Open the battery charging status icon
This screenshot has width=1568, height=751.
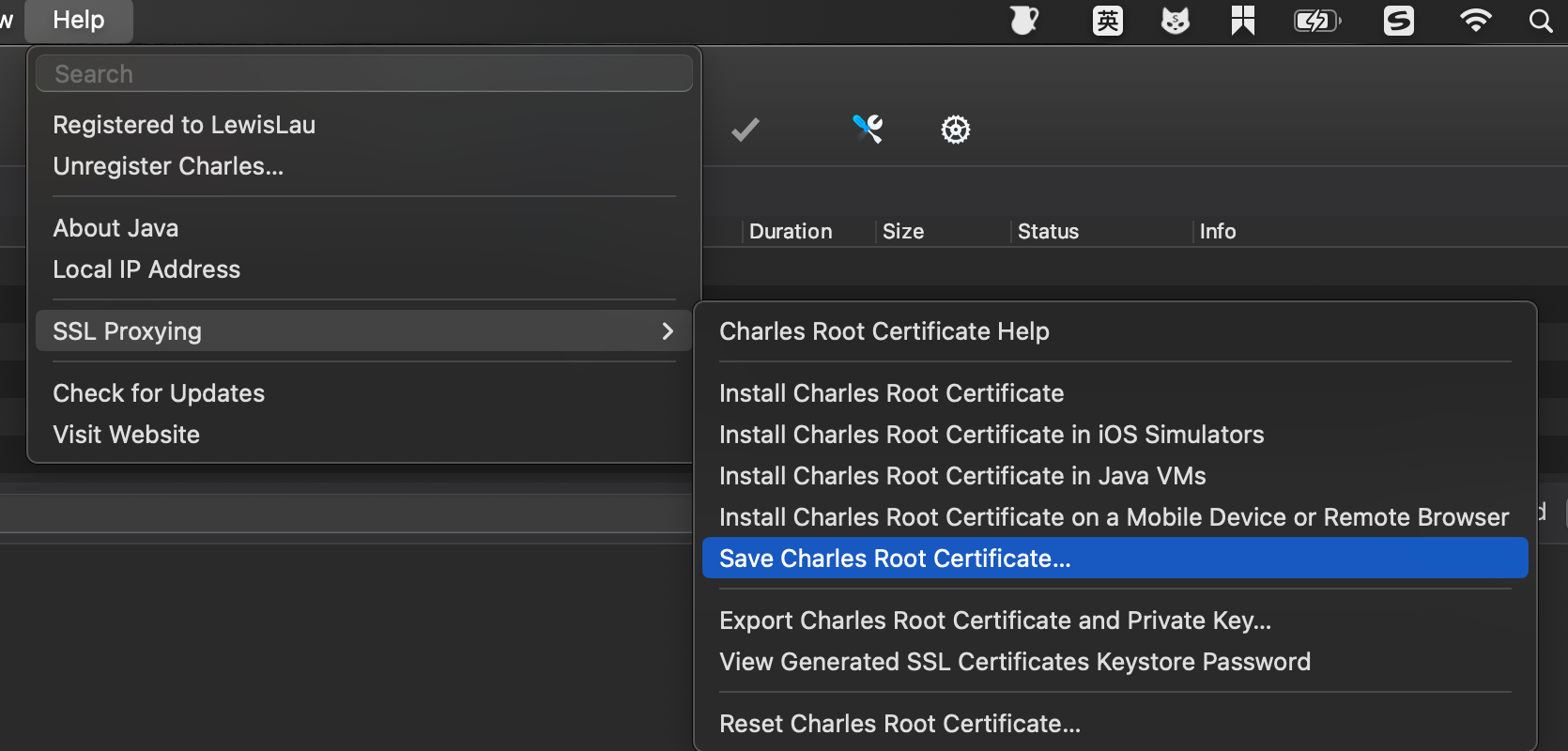1317,21
